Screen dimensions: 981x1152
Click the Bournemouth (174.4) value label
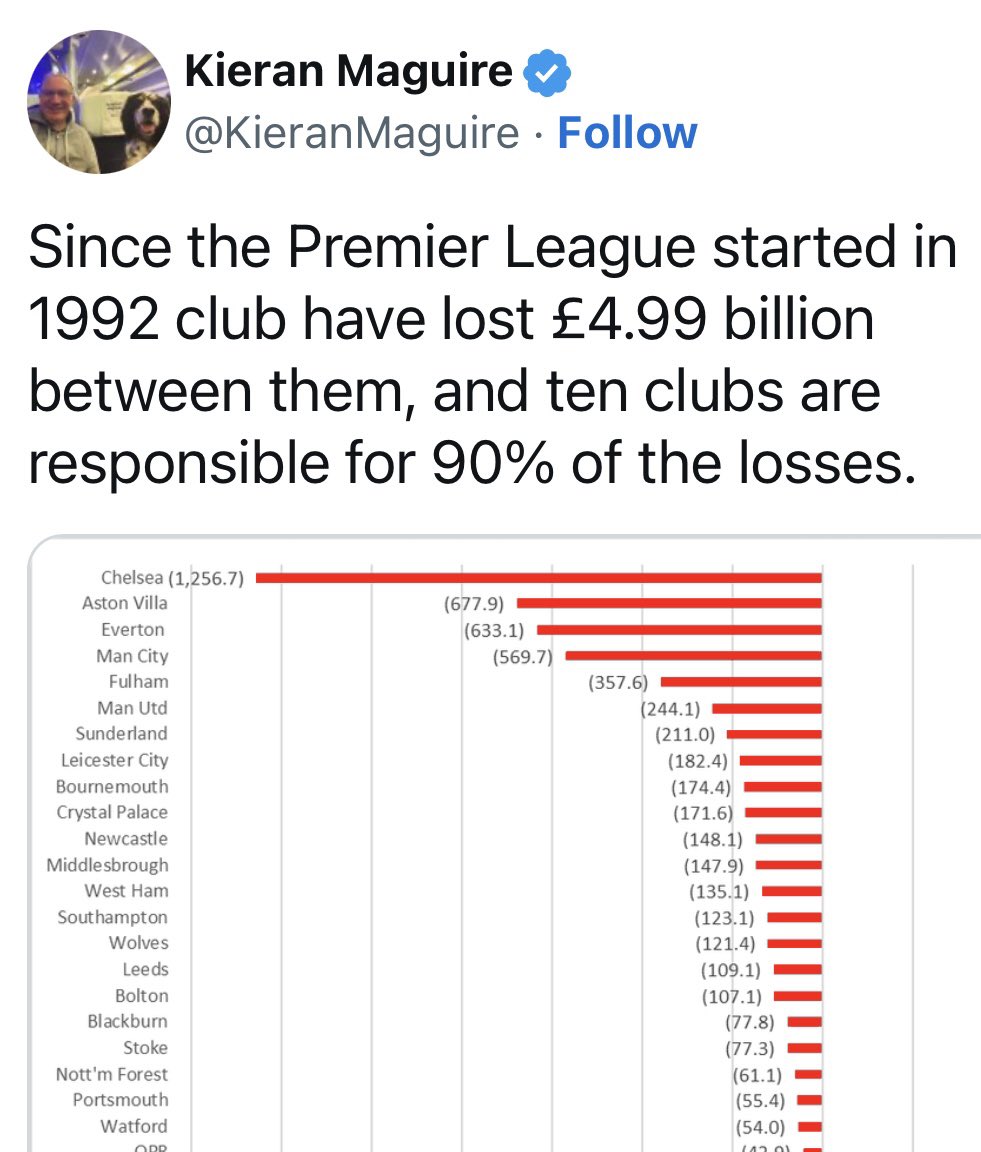701,787
